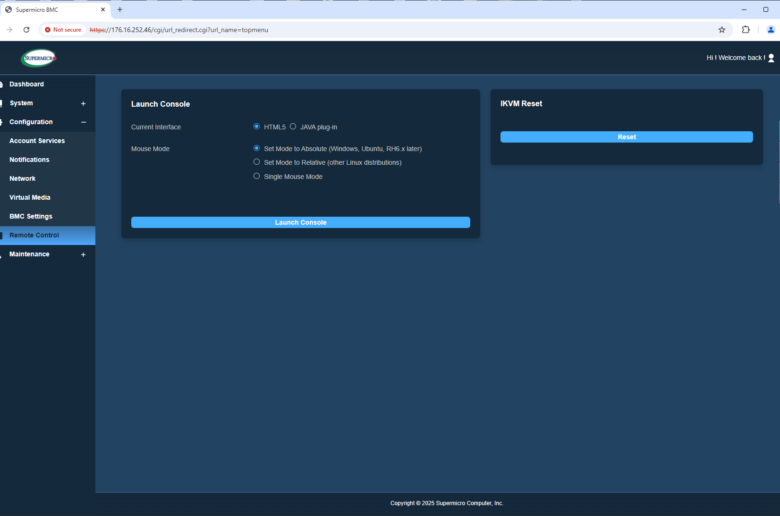The width and height of the screenshot is (780, 516).
Task: Reload the page with refresh icon
Action: tap(26, 30)
